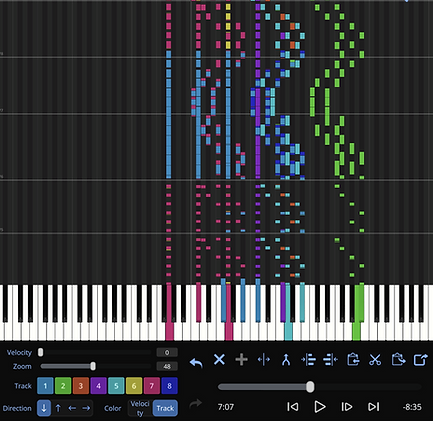Click the Zoom label
Viewport: 433px width, 421px height.
[22, 366]
